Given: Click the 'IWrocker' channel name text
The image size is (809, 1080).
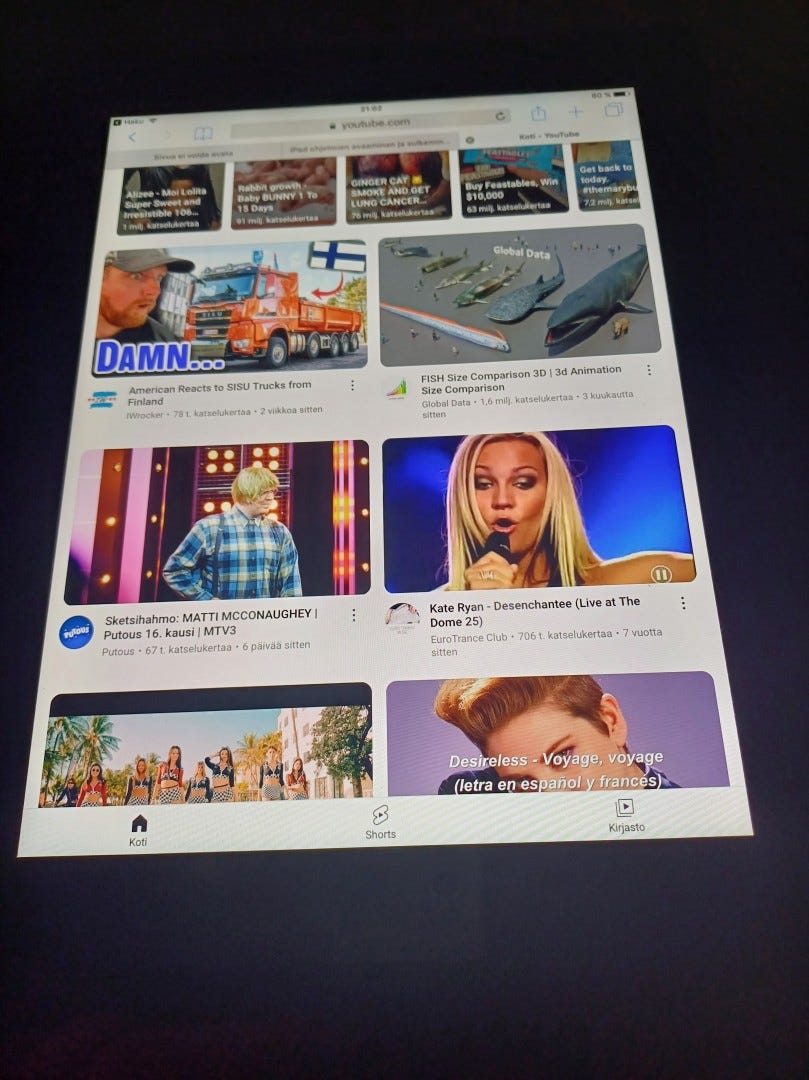Looking at the screenshot, I should pyautogui.click(x=145, y=415).
